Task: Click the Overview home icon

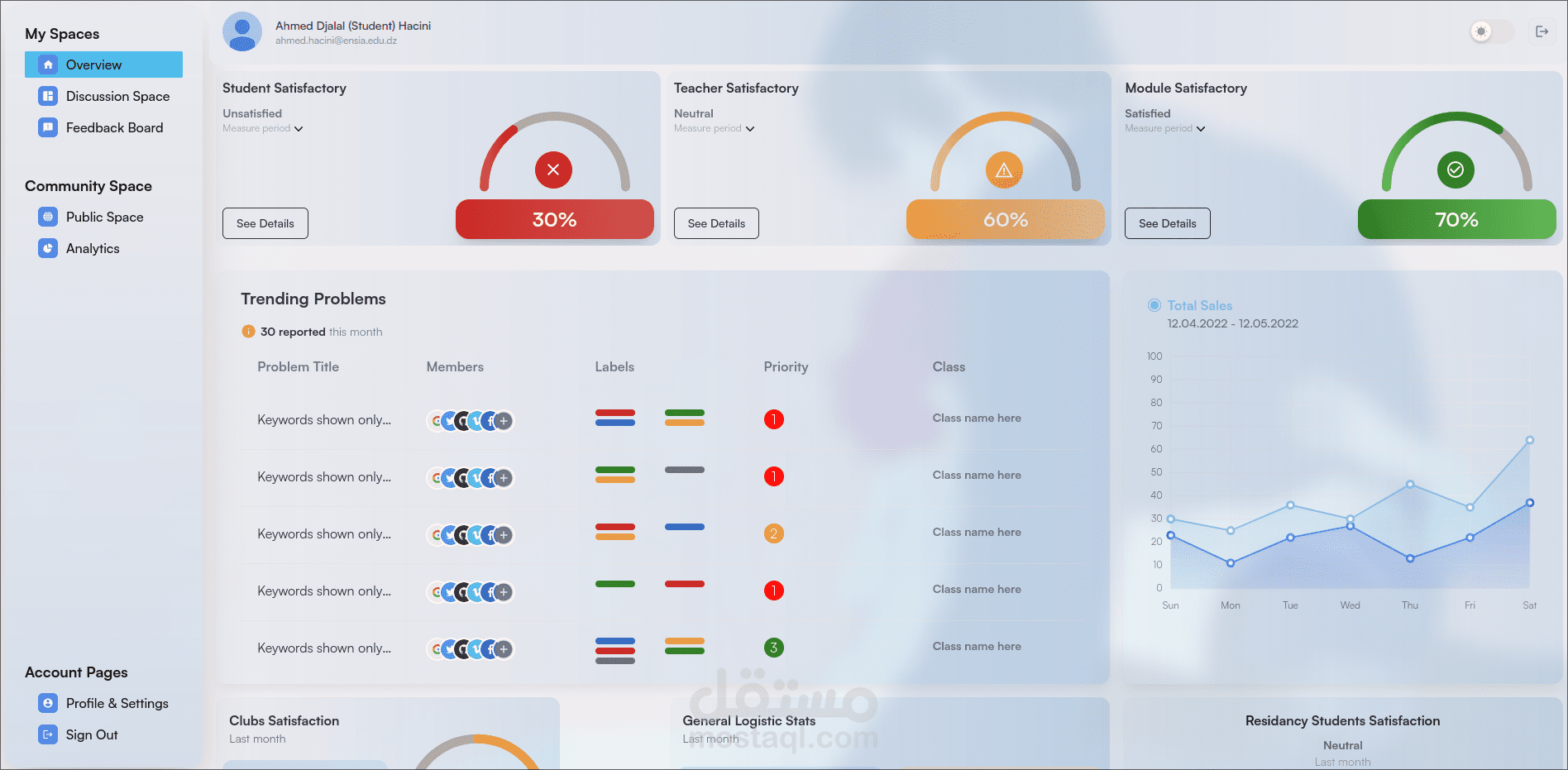Action: pyautogui.click(x=48, y=65)
